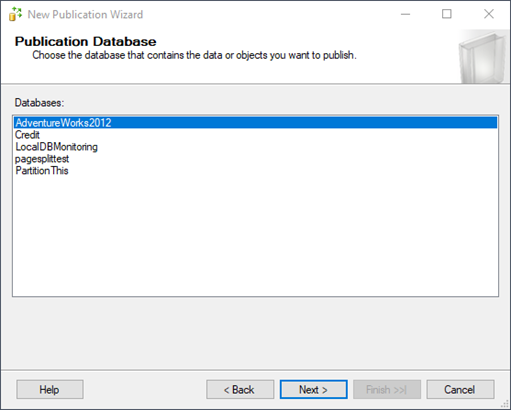The height and width of the screenshot is (410, 511).
Task: Close the wizard with the X icon
Action: pos(489,14)
